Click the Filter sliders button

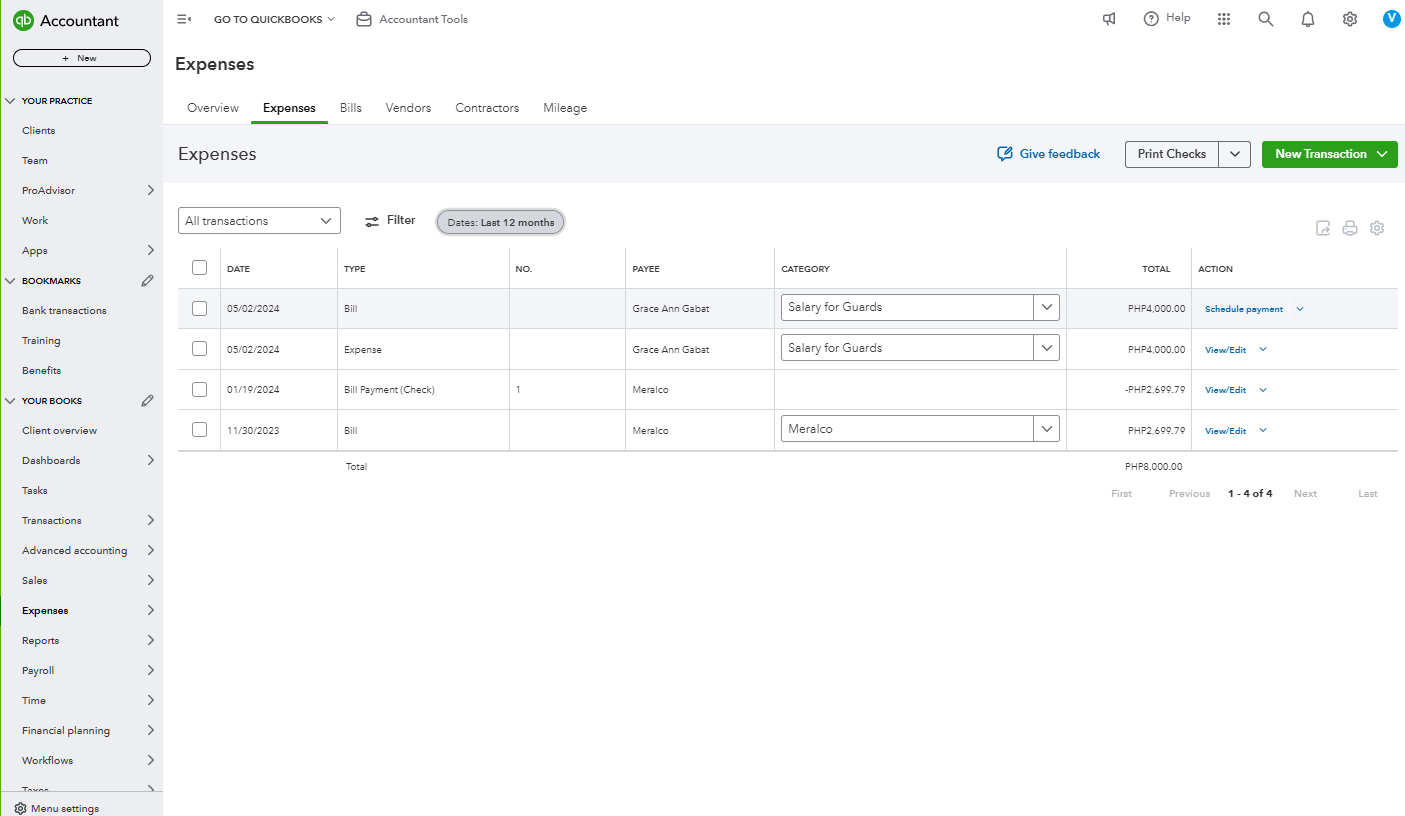(390, 220)
